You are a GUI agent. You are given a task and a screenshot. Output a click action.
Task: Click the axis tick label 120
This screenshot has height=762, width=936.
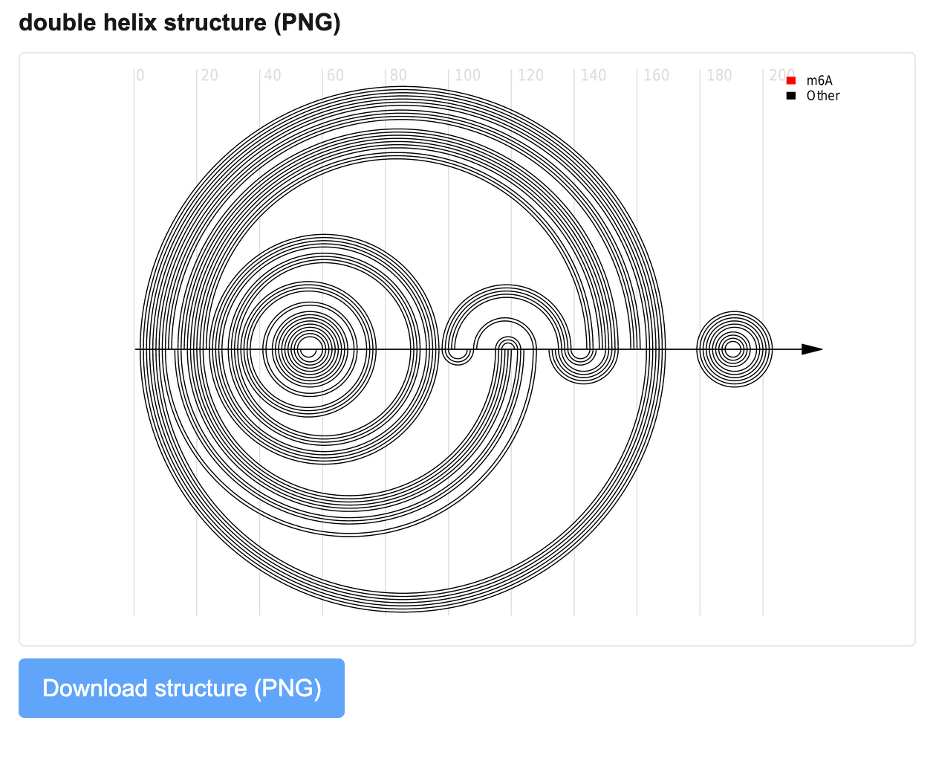[x=529, y=76]
